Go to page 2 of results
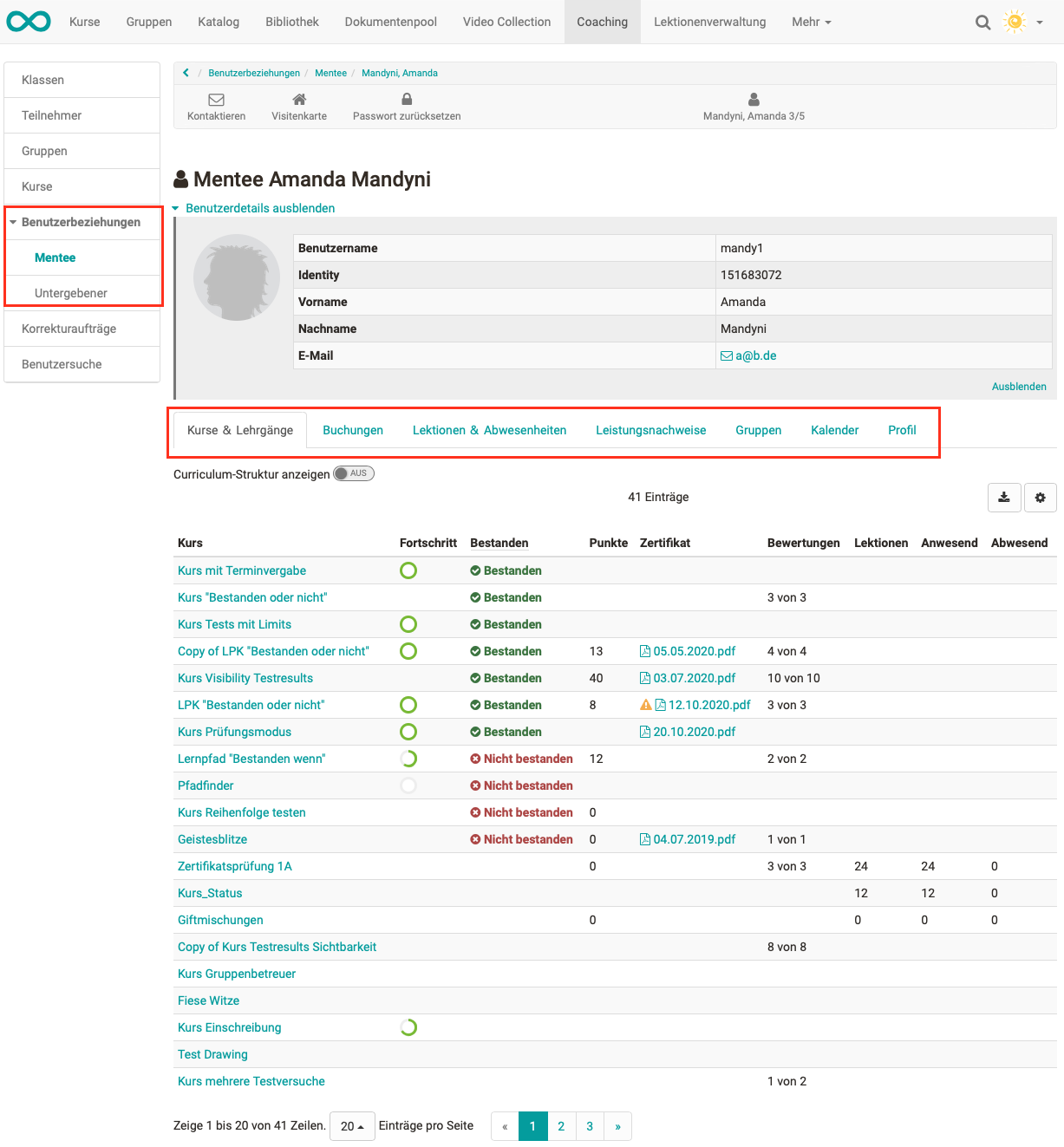Viewport: 1064px width, 1147px height. point(561,1126)
